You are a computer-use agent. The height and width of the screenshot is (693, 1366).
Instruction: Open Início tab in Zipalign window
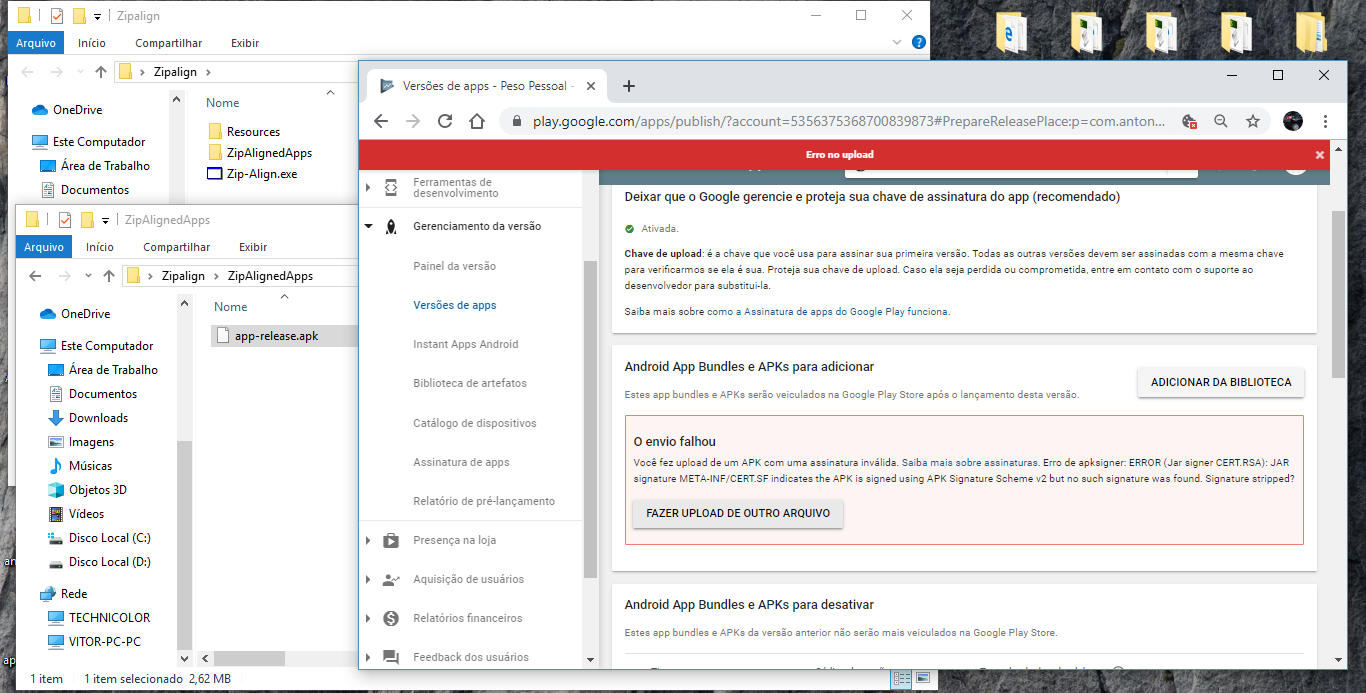point(92,43)
